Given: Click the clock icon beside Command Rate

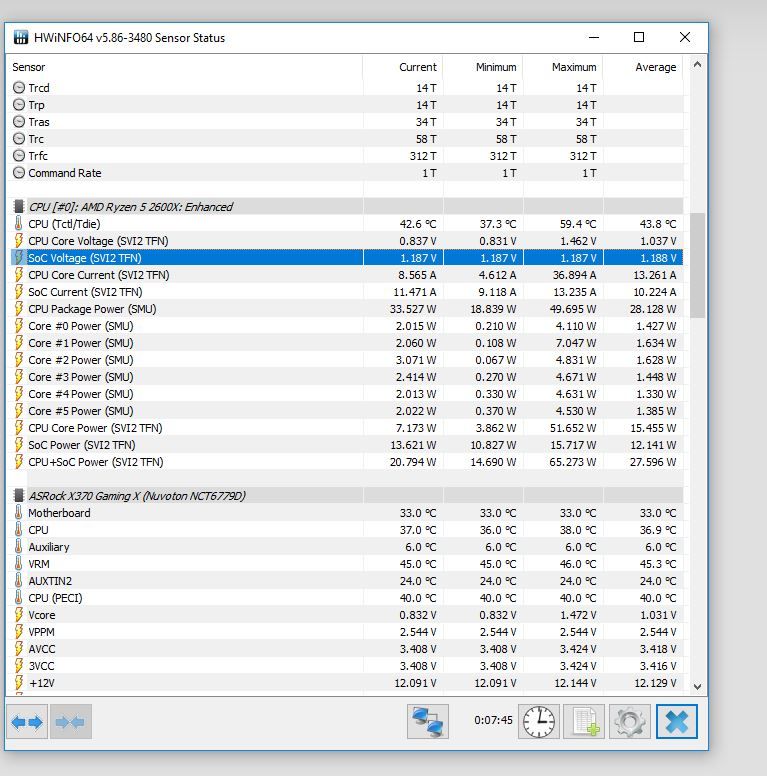Looking at the screenshot, I should 19,173.
